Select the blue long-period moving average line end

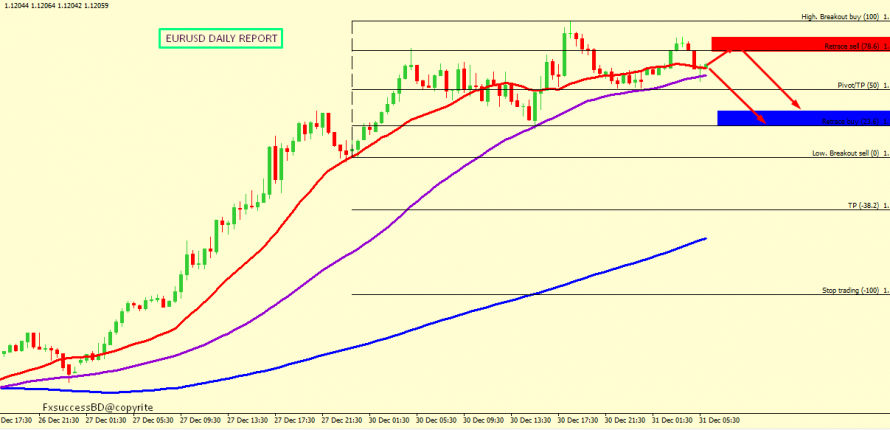click(705, 239)
